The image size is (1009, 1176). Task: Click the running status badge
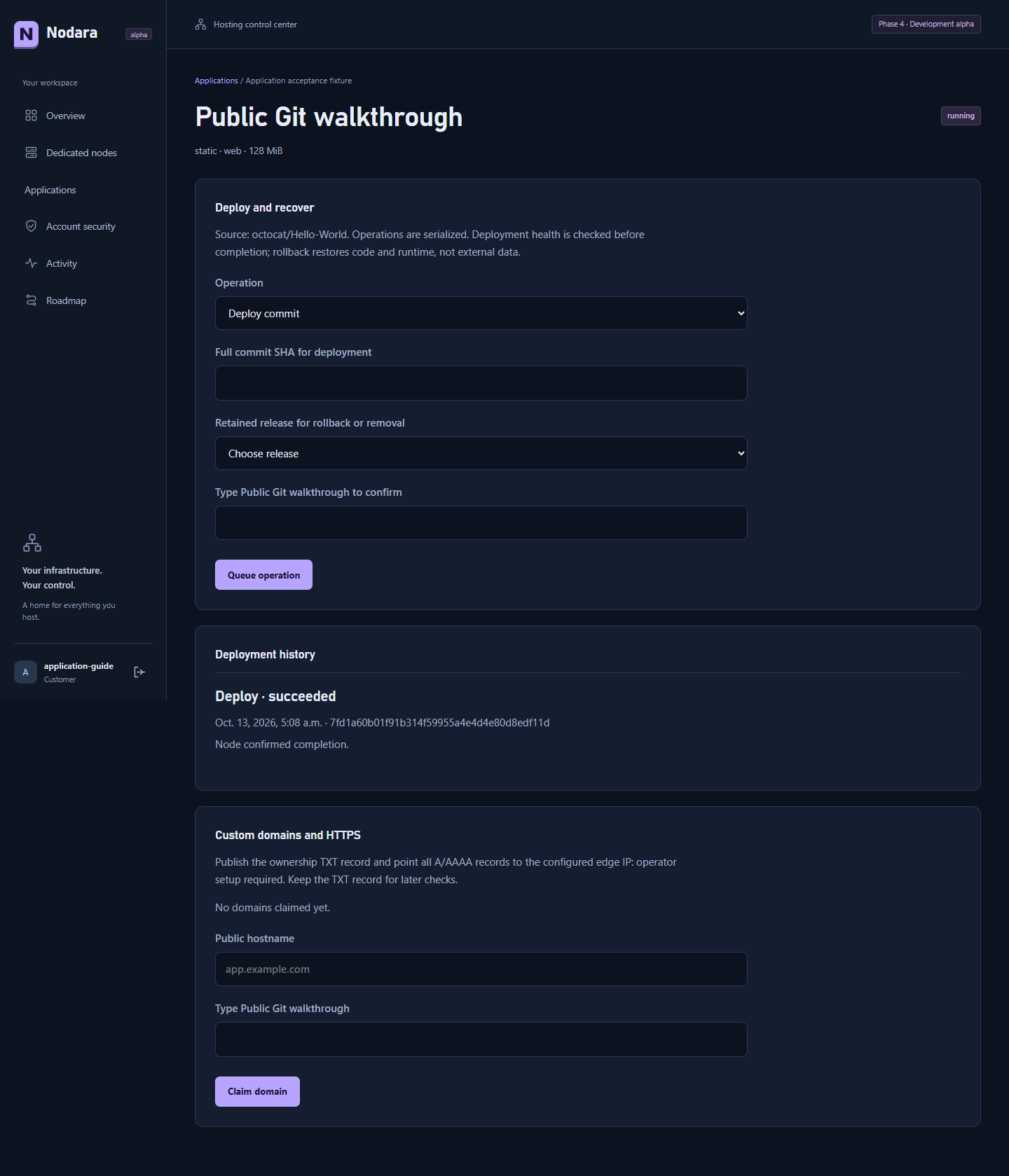point(961,116)
